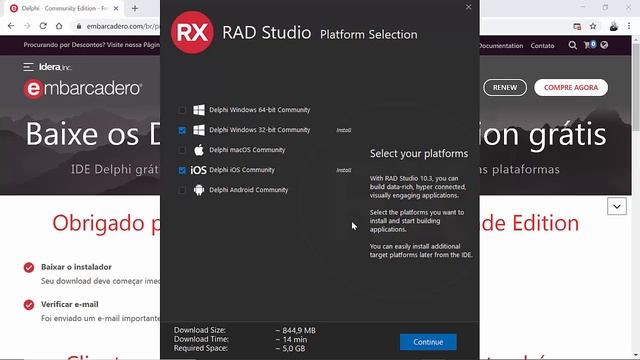The image size is (640, 360).
Task: Enable Delphi Android Community checkbox
Action: pyautogui.click(x=182, y=190)
